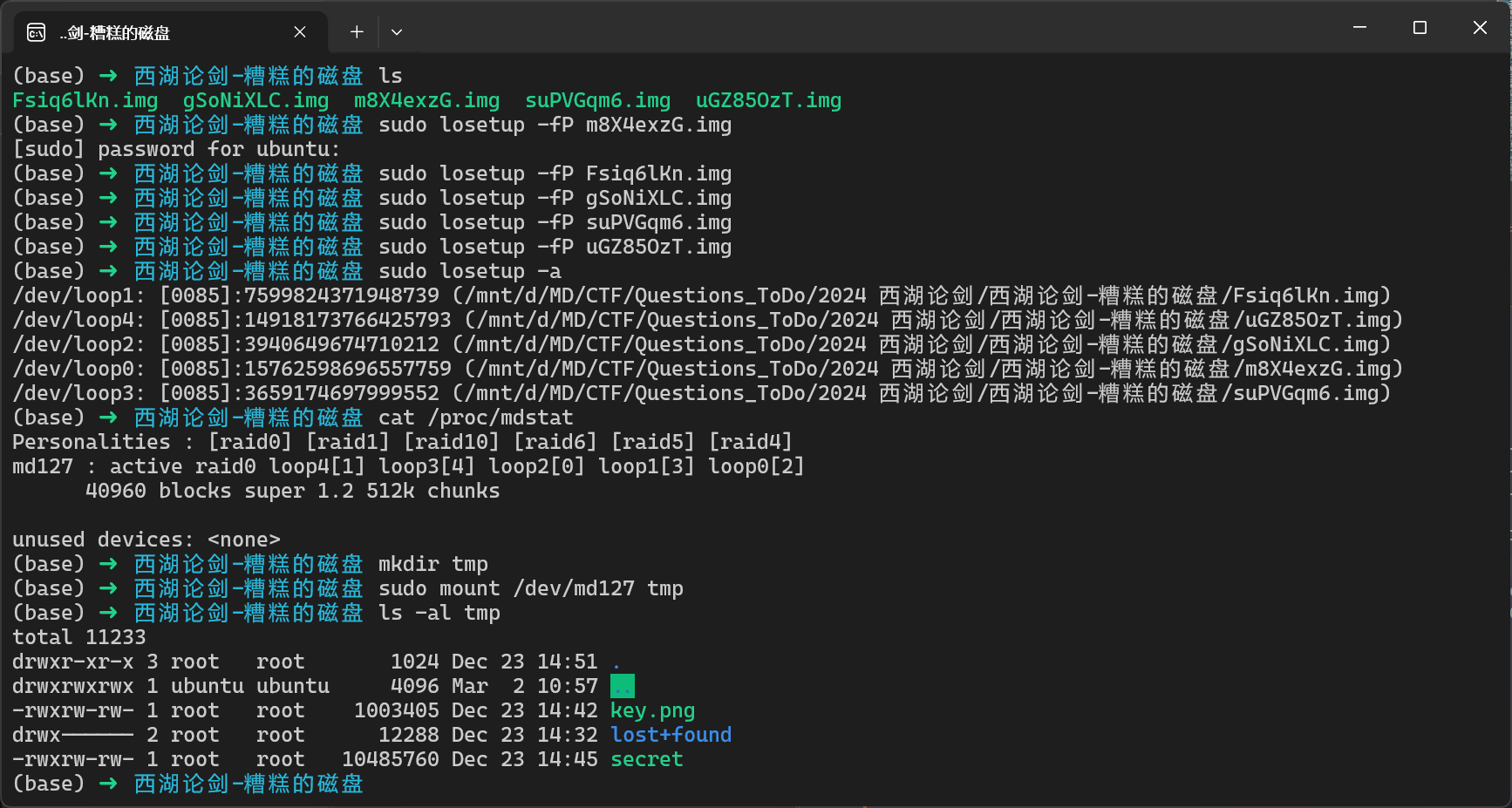Click 'sudo losetup -fP uGZ85OzT.img' command
This screenshot has height=808, width=1512.
tap(555, 247)
